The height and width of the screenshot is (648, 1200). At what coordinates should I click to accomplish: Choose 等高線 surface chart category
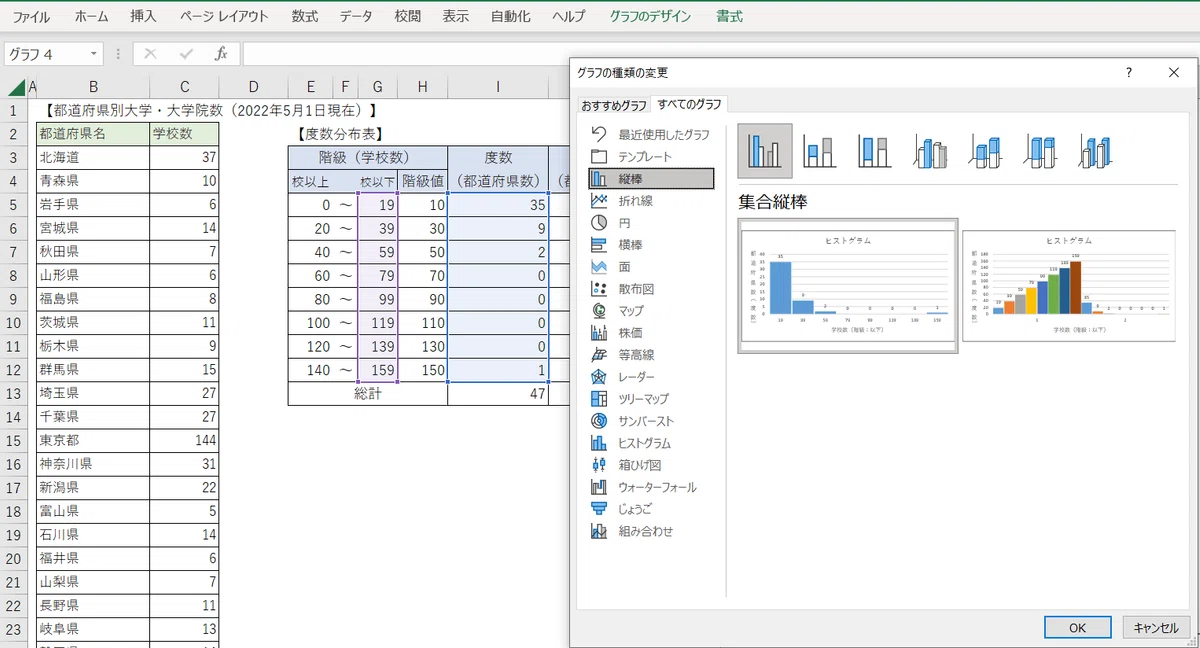[x=651, y=354]
